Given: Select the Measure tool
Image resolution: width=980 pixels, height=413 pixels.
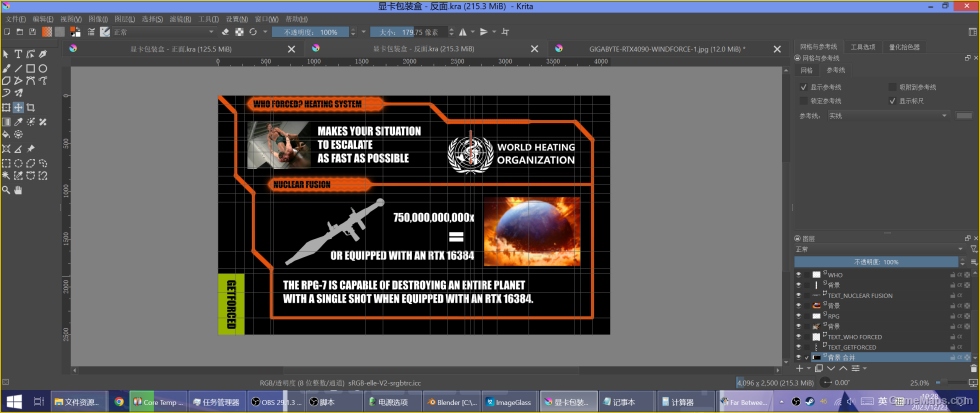Looking at the screenshot, I should pos(18,149).
